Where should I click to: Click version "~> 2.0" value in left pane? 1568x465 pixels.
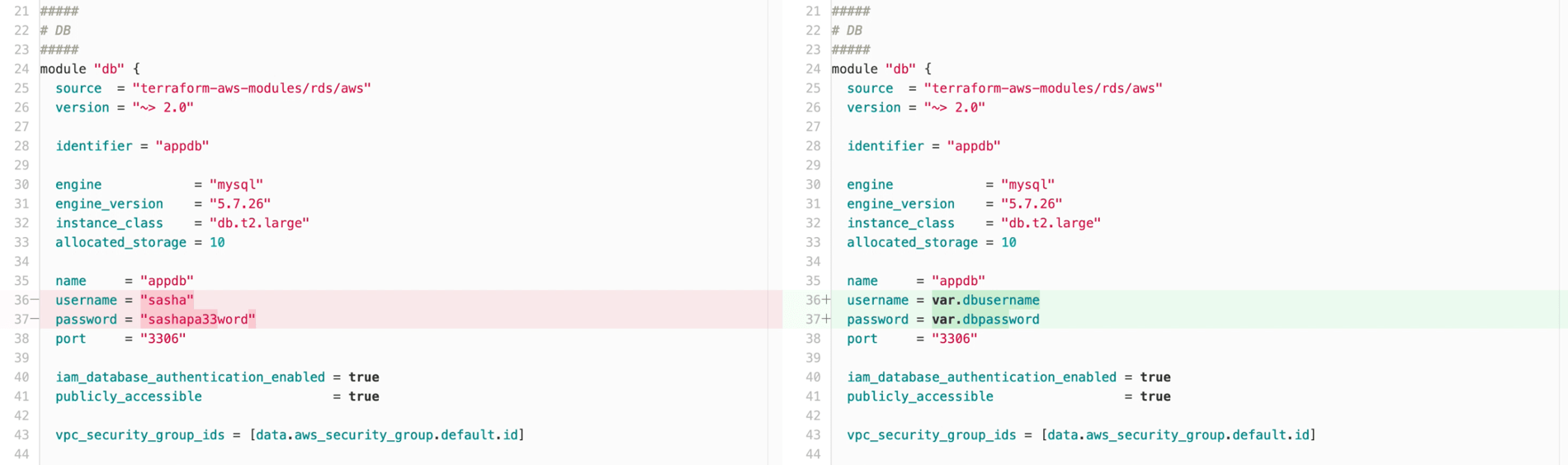[163, 107]
